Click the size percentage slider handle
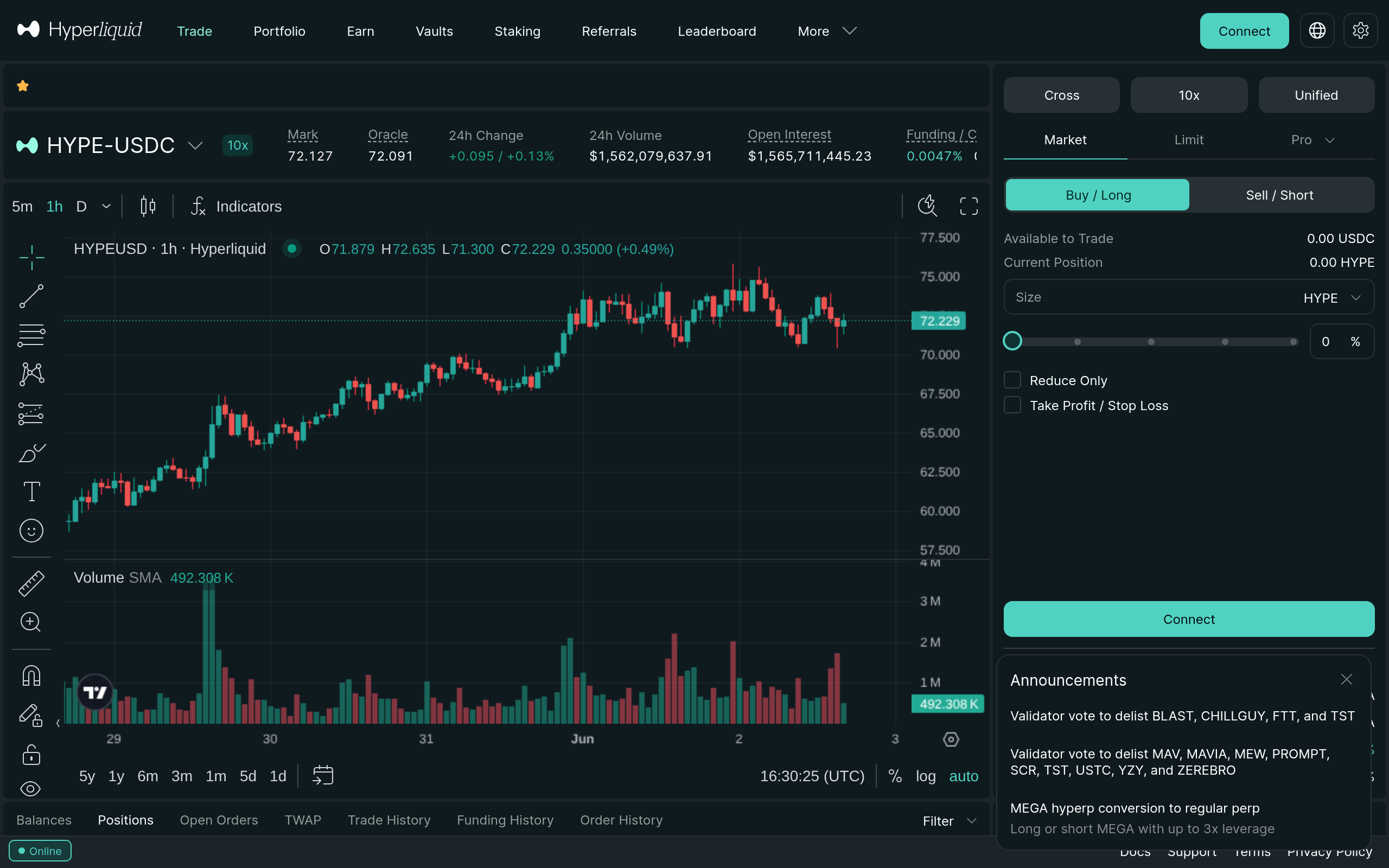 coord(1012,341)
